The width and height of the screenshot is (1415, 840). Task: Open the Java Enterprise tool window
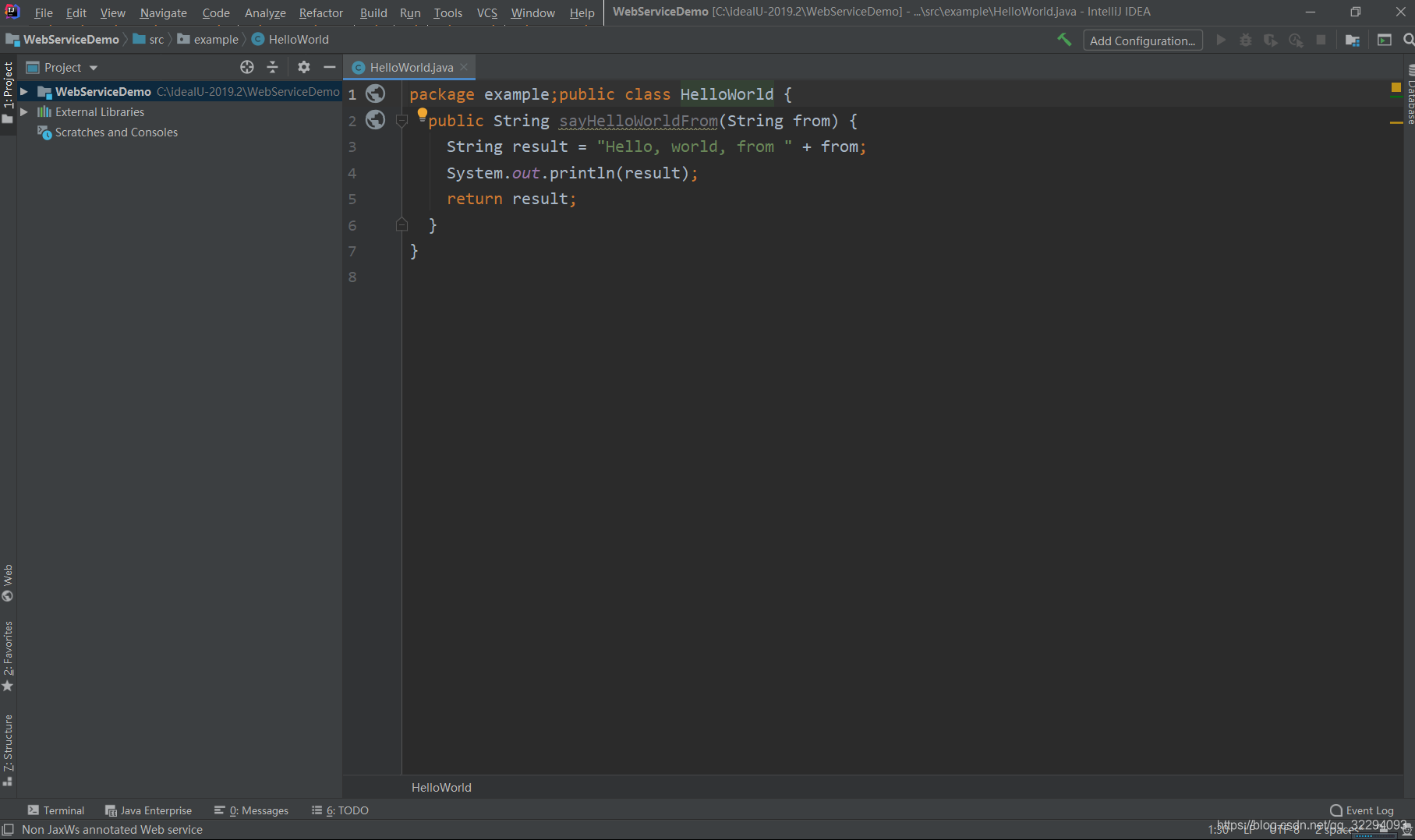(x=148, y=810)
